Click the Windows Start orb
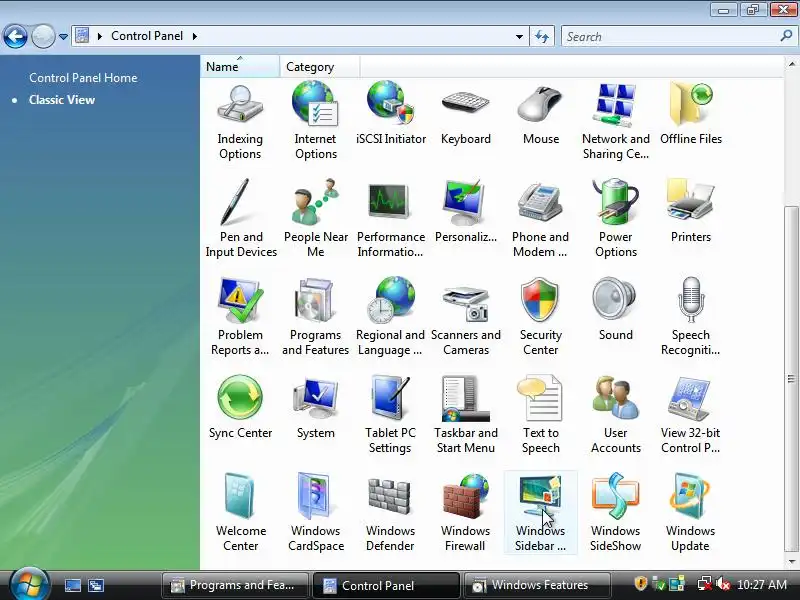 click(x=29, y=585)
